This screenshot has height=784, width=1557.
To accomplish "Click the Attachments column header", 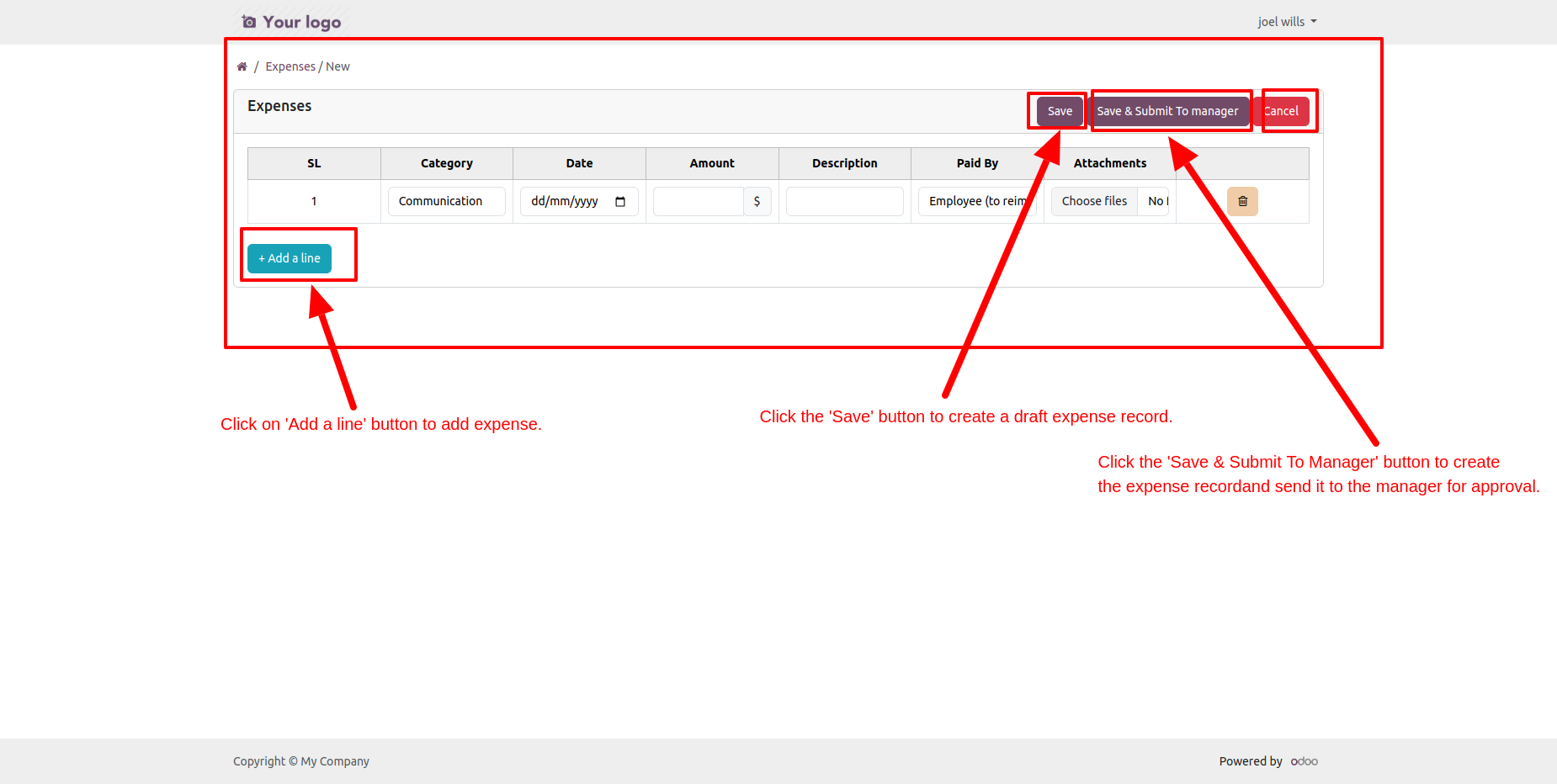I will pyautogui.click(x=1109, y=163).
